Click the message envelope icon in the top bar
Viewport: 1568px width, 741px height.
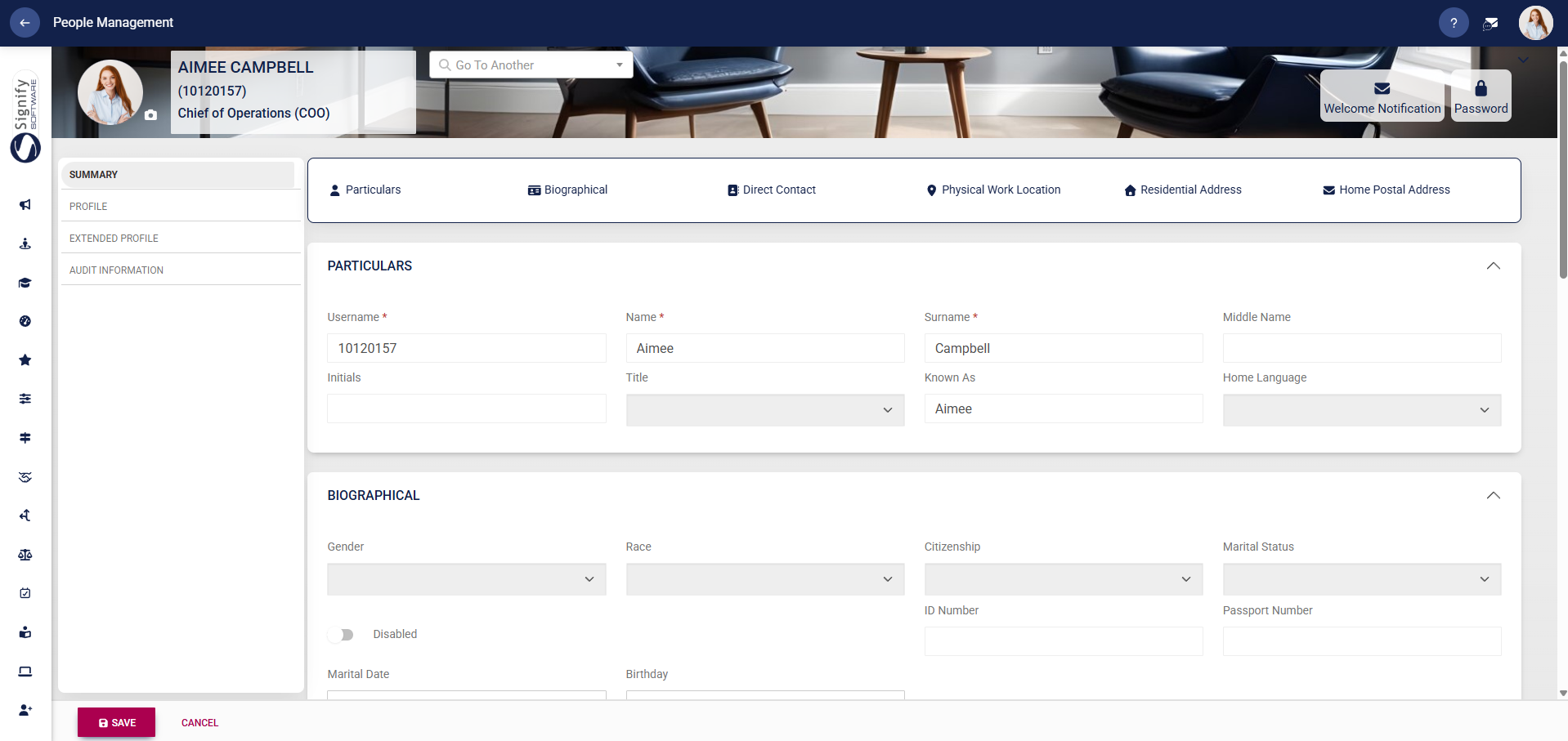1490,22
